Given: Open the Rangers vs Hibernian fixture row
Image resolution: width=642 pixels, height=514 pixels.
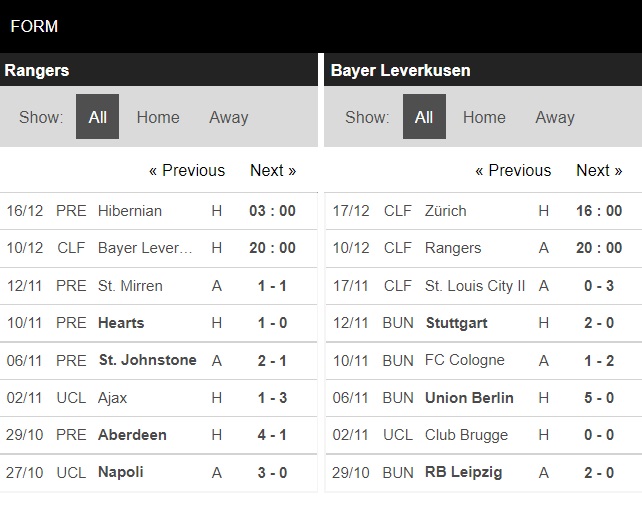Looking at the screenshot, I should pos(158,211).
